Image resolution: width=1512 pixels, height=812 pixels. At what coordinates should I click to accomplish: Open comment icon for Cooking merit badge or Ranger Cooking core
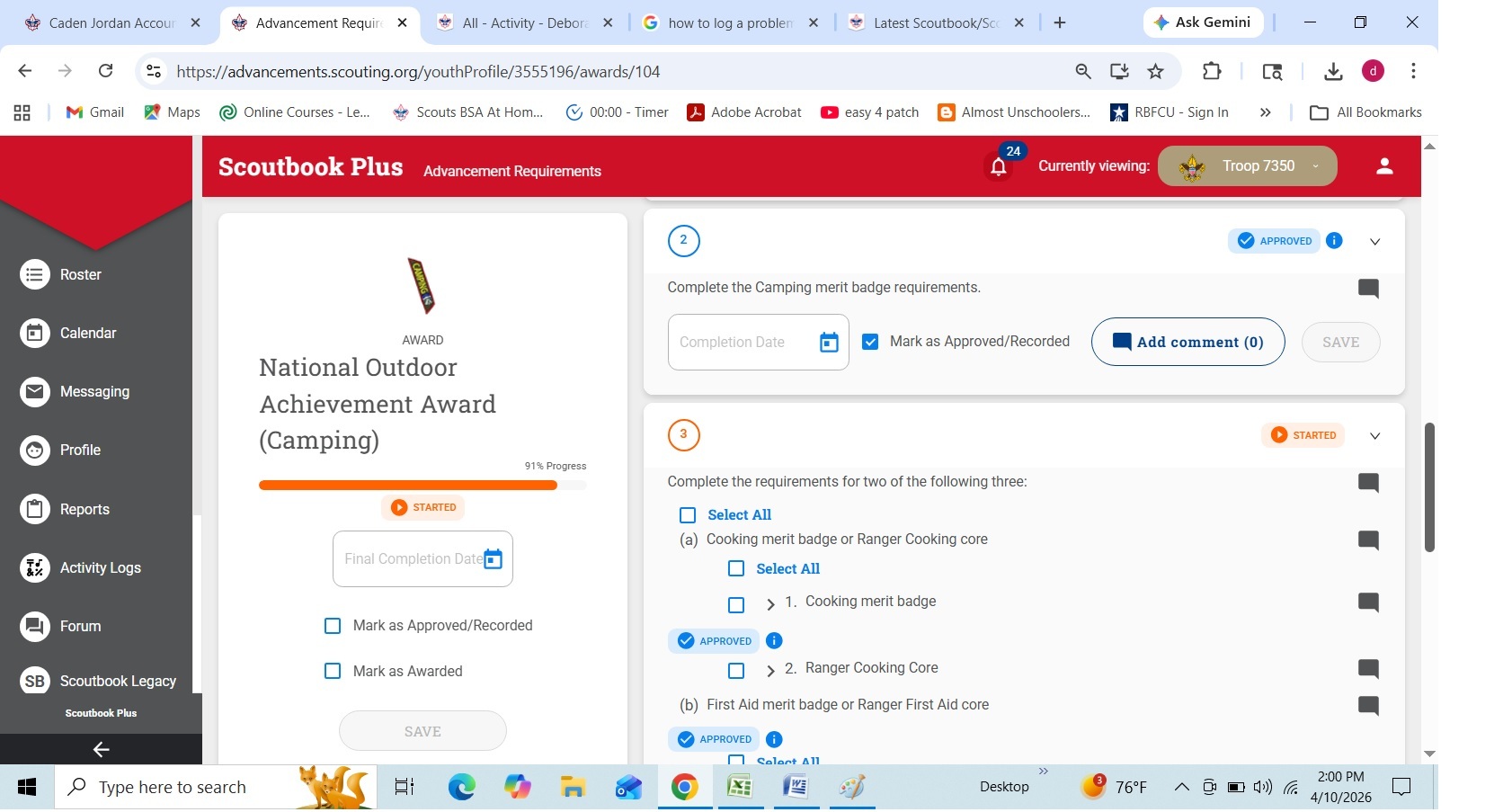[x=1368, y=540]
